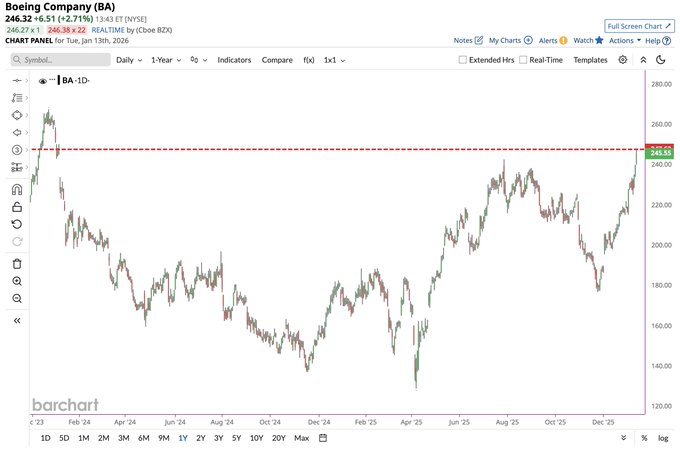
Task: Select the 5Y range tab
Action: (x=236, y=438)
